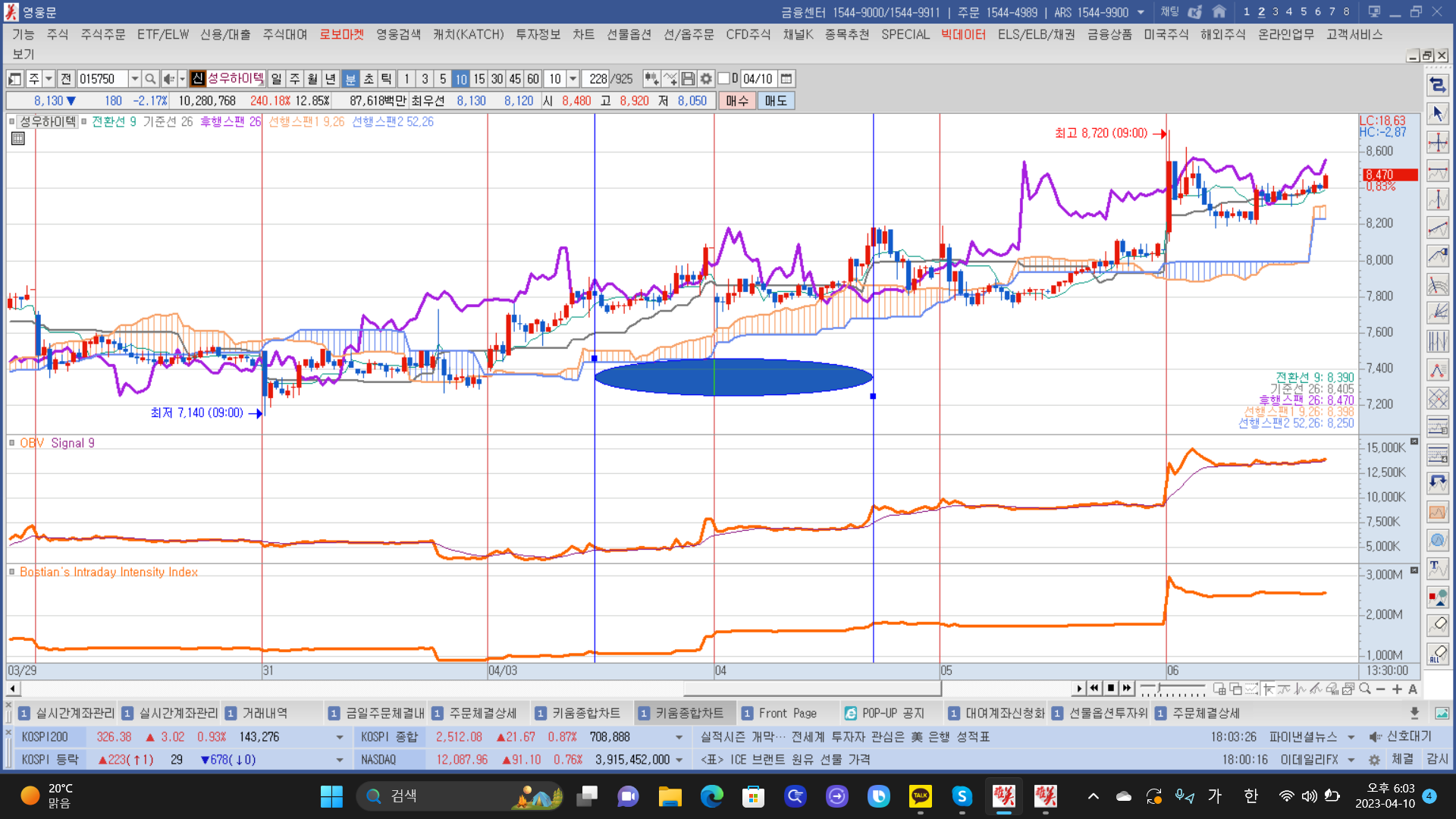Viewport: 1456px width, 819px height.
Task: Switch to the Front Page tab
Action: pos(786,713)
